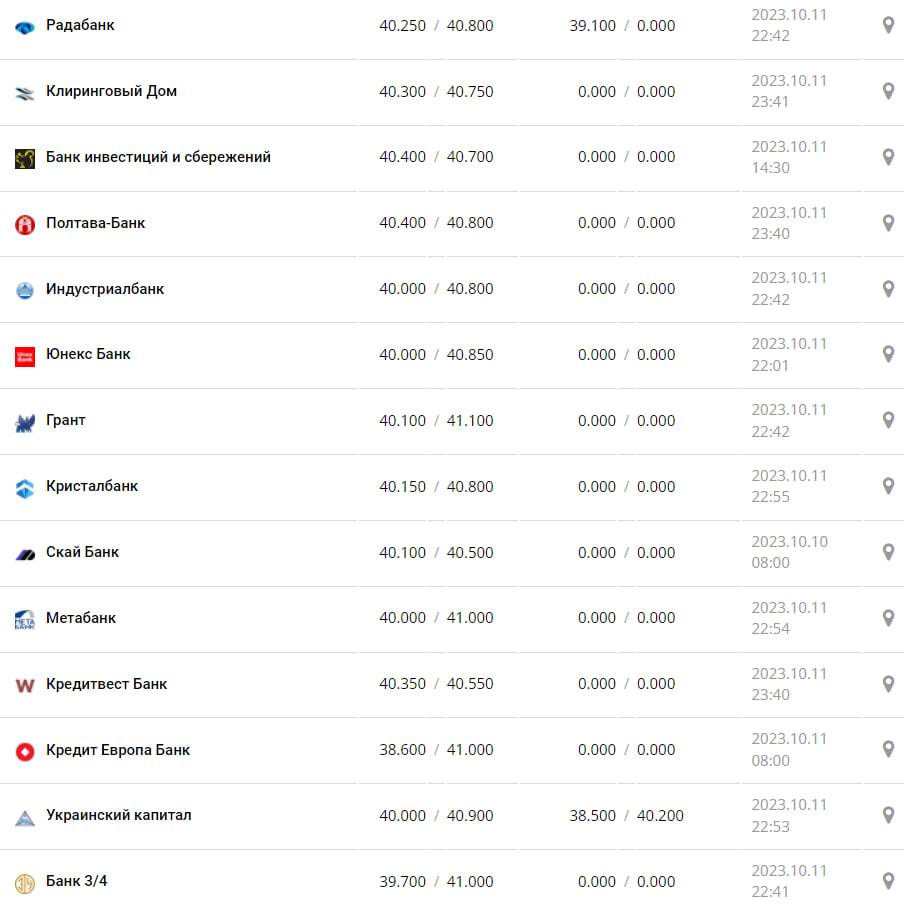Click the Кредитвест Банк logo
The height and width of the screenshot is (904, 904).
25,685
